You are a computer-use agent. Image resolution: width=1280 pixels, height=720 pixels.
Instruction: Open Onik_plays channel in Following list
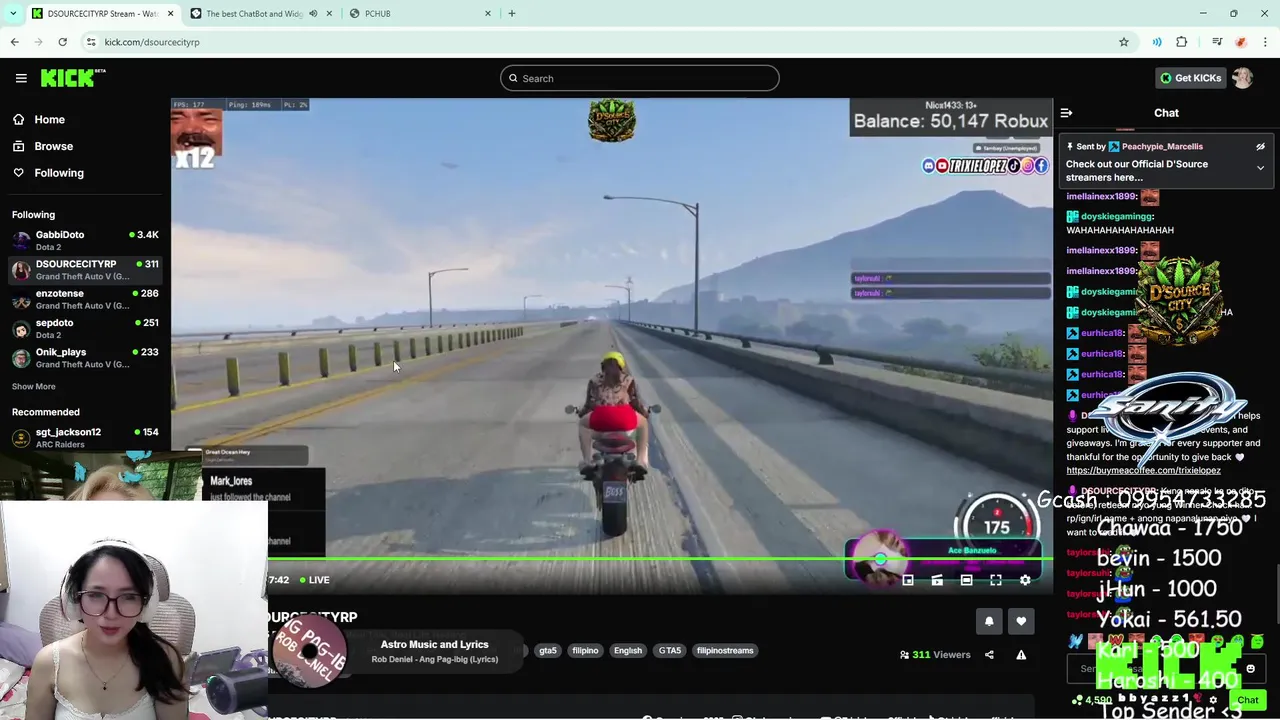click(x=85, y=357)
